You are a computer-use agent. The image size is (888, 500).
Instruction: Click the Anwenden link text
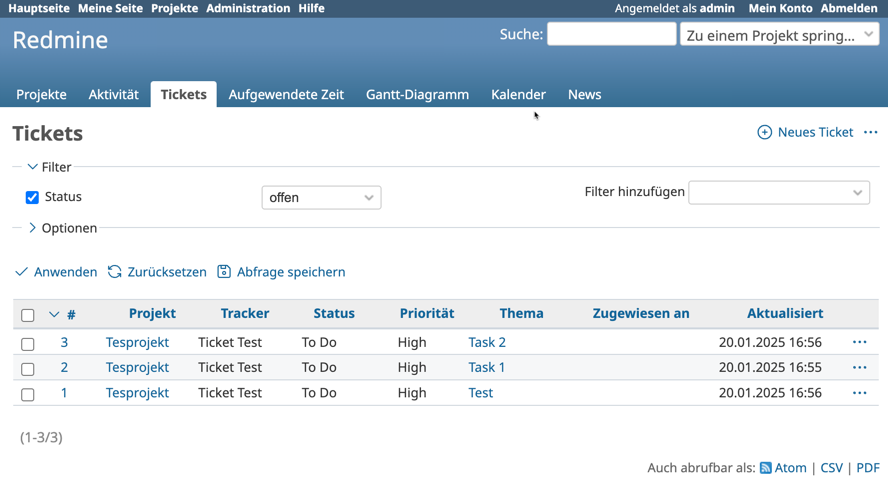(65, 272)
